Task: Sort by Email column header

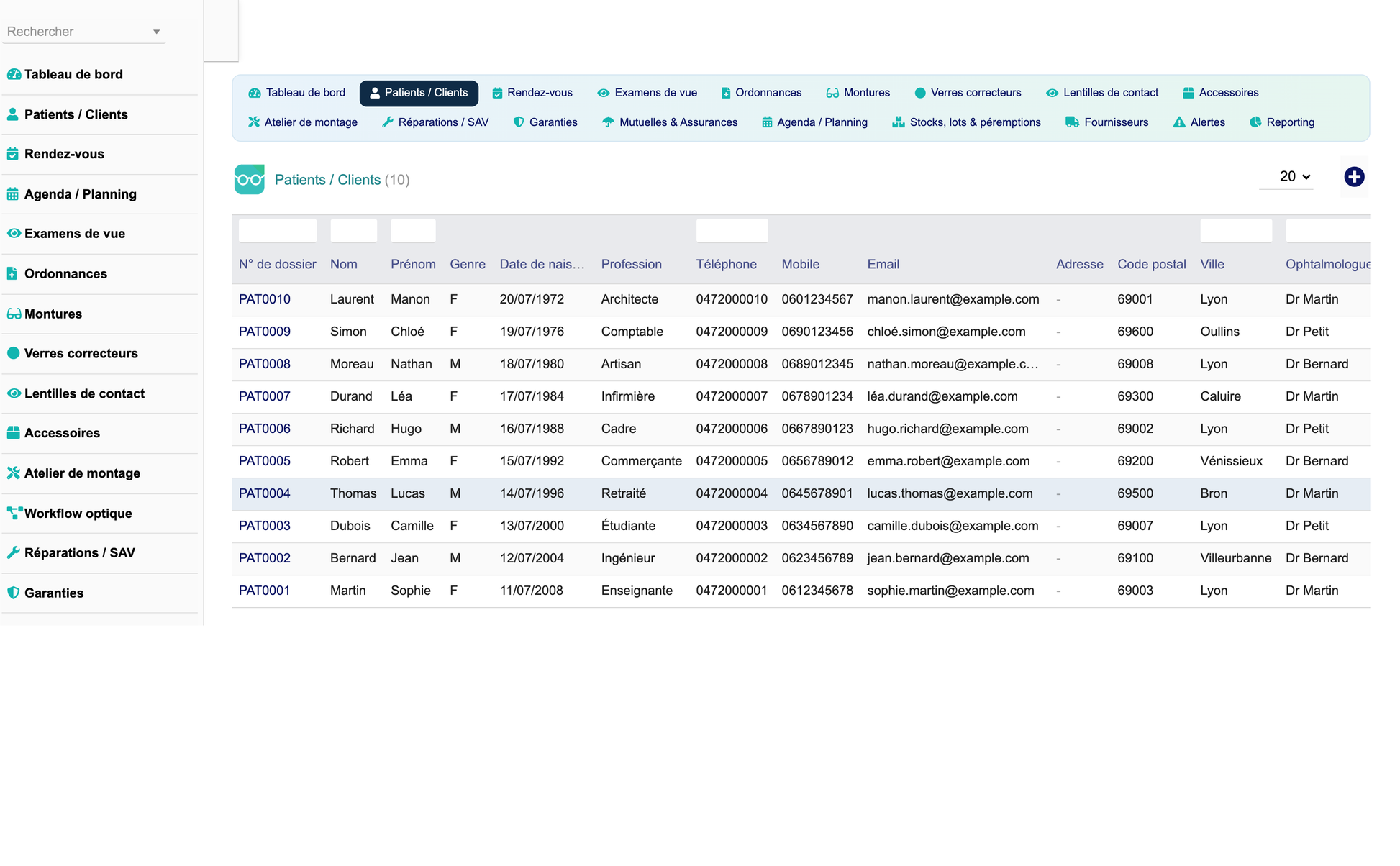Action: click(x=883, y=264)
